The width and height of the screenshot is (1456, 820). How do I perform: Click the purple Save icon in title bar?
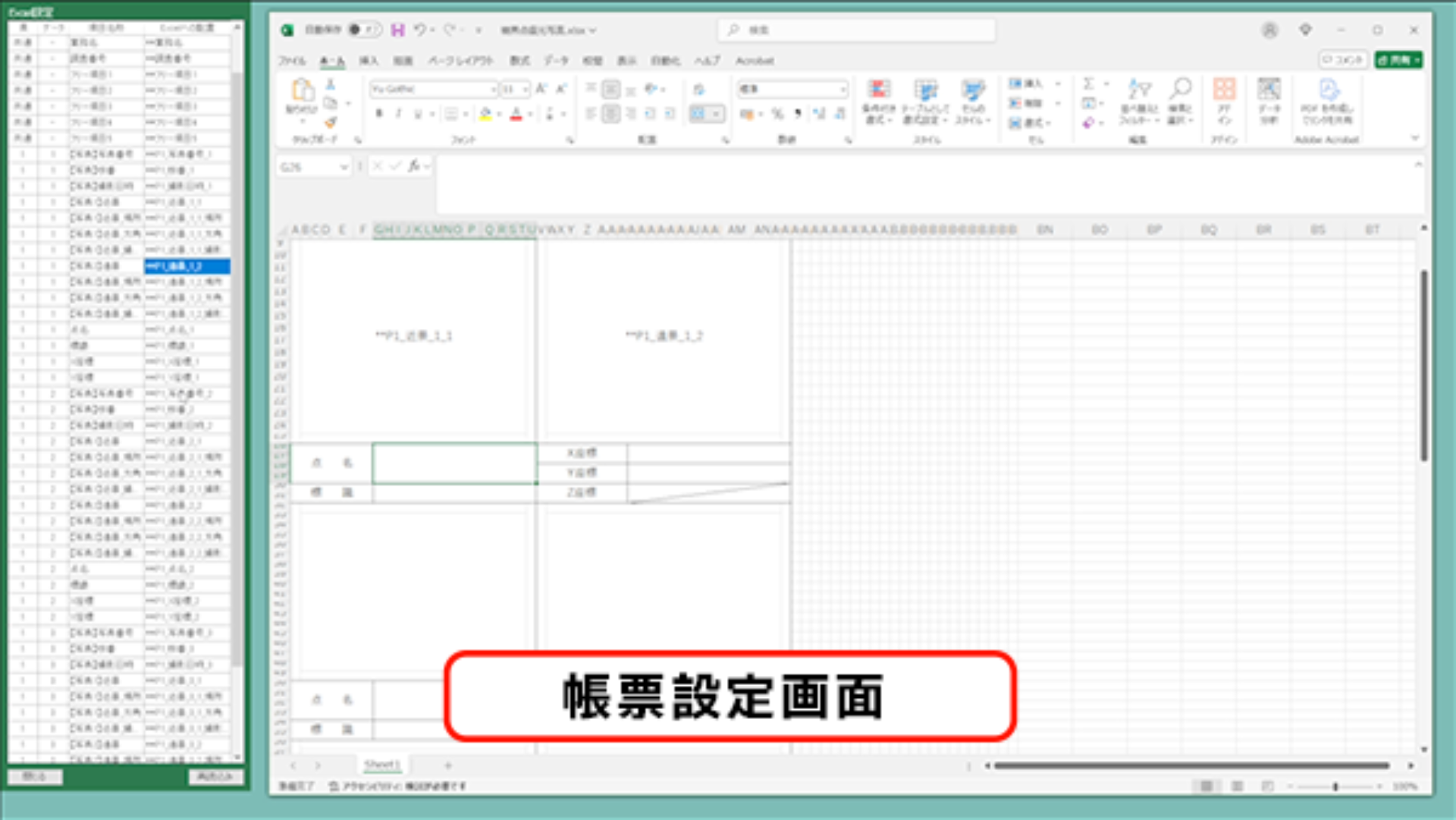pos(397,30)
